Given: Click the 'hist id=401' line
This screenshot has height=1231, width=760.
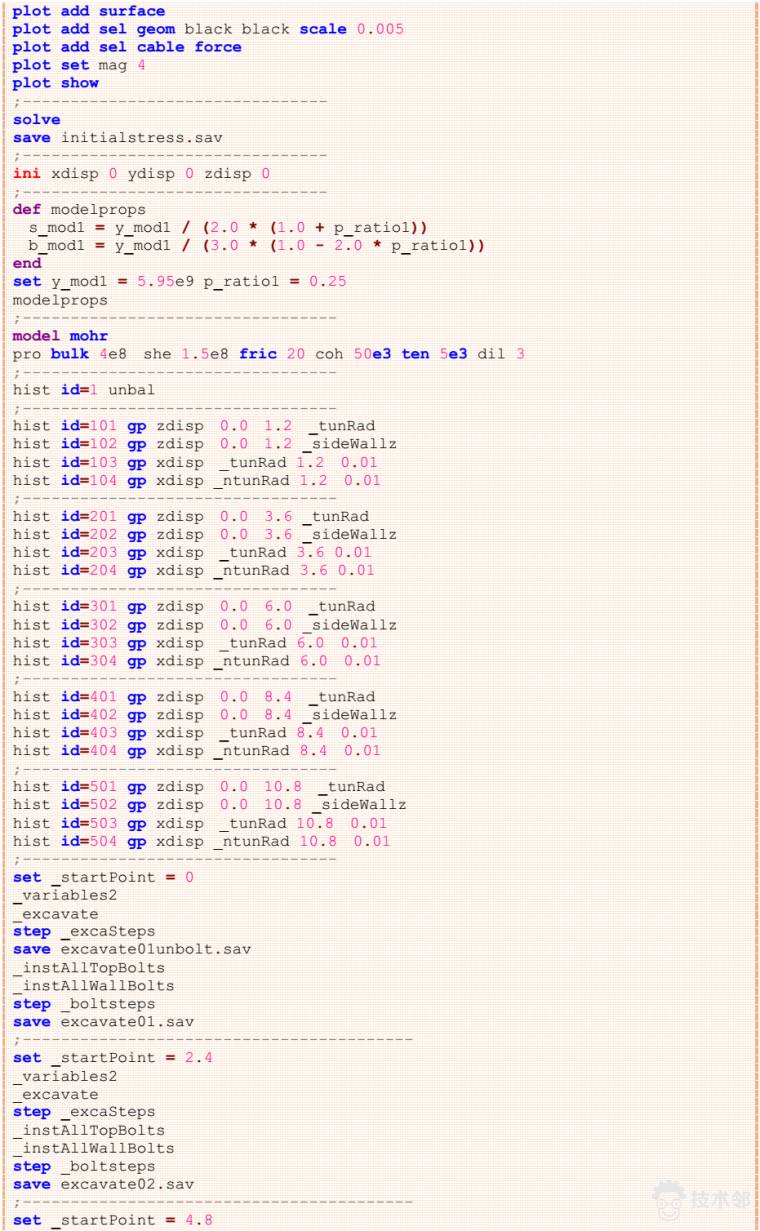Looking at the screenshot, I should tap(194, 697).
